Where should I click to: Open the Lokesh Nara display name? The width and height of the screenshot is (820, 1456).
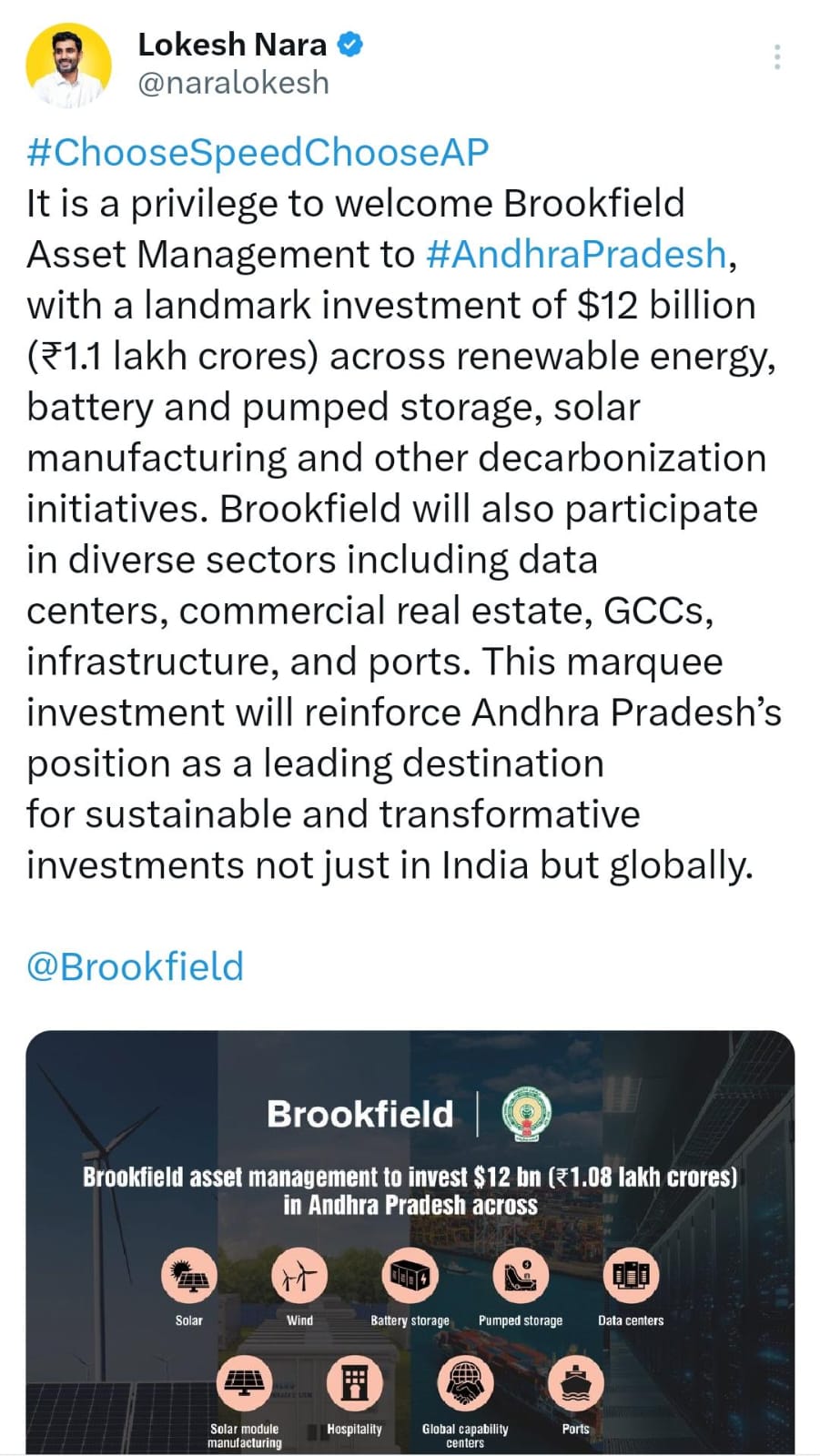(x=231, y=44)
